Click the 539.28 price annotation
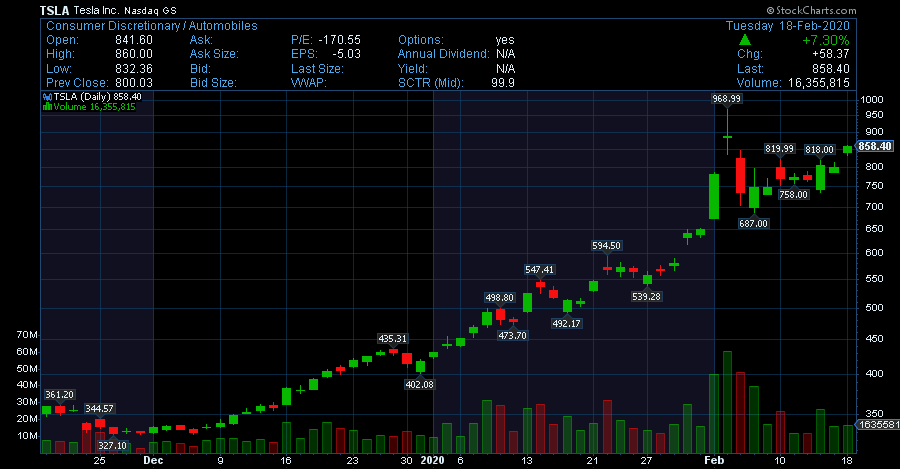Viewport: 900px width, 469px height. (646, 297)
